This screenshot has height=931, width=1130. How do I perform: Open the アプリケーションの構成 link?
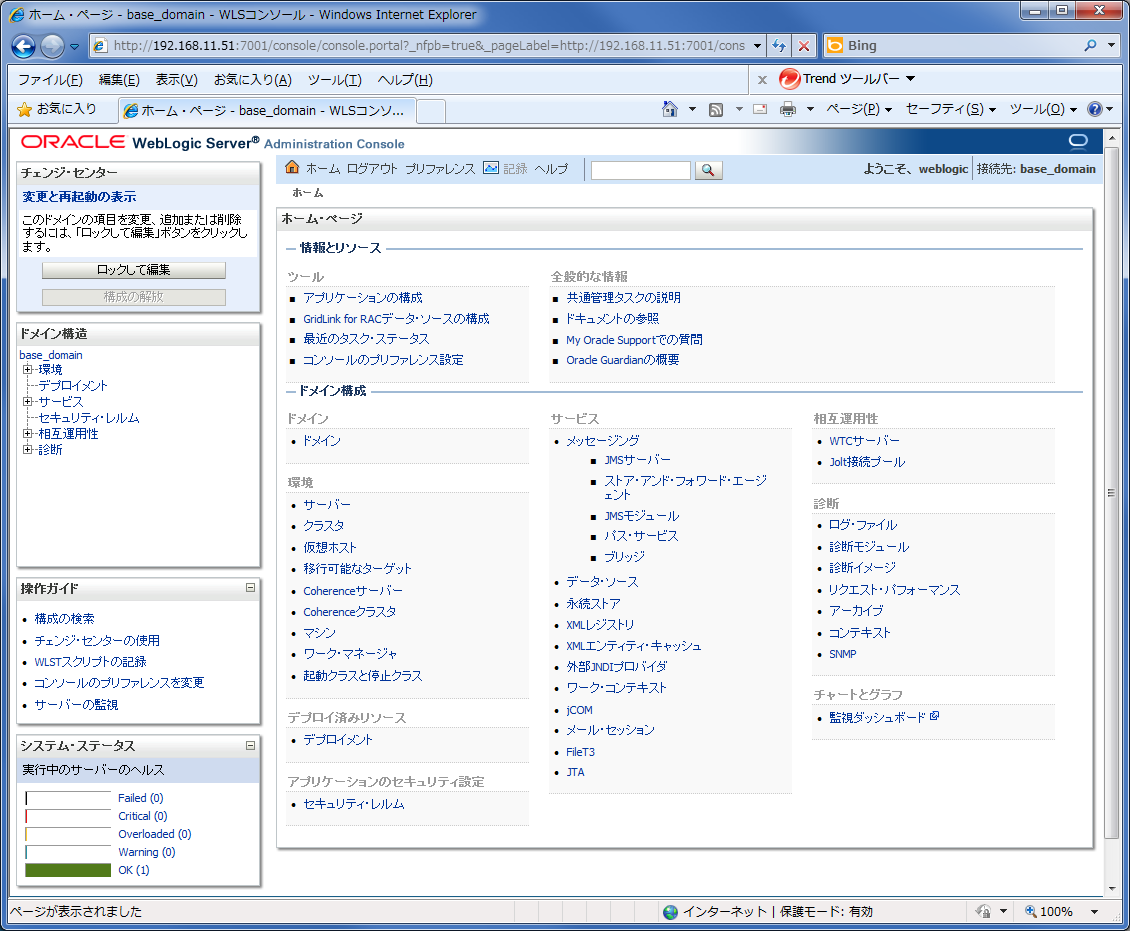coord(362,298)
